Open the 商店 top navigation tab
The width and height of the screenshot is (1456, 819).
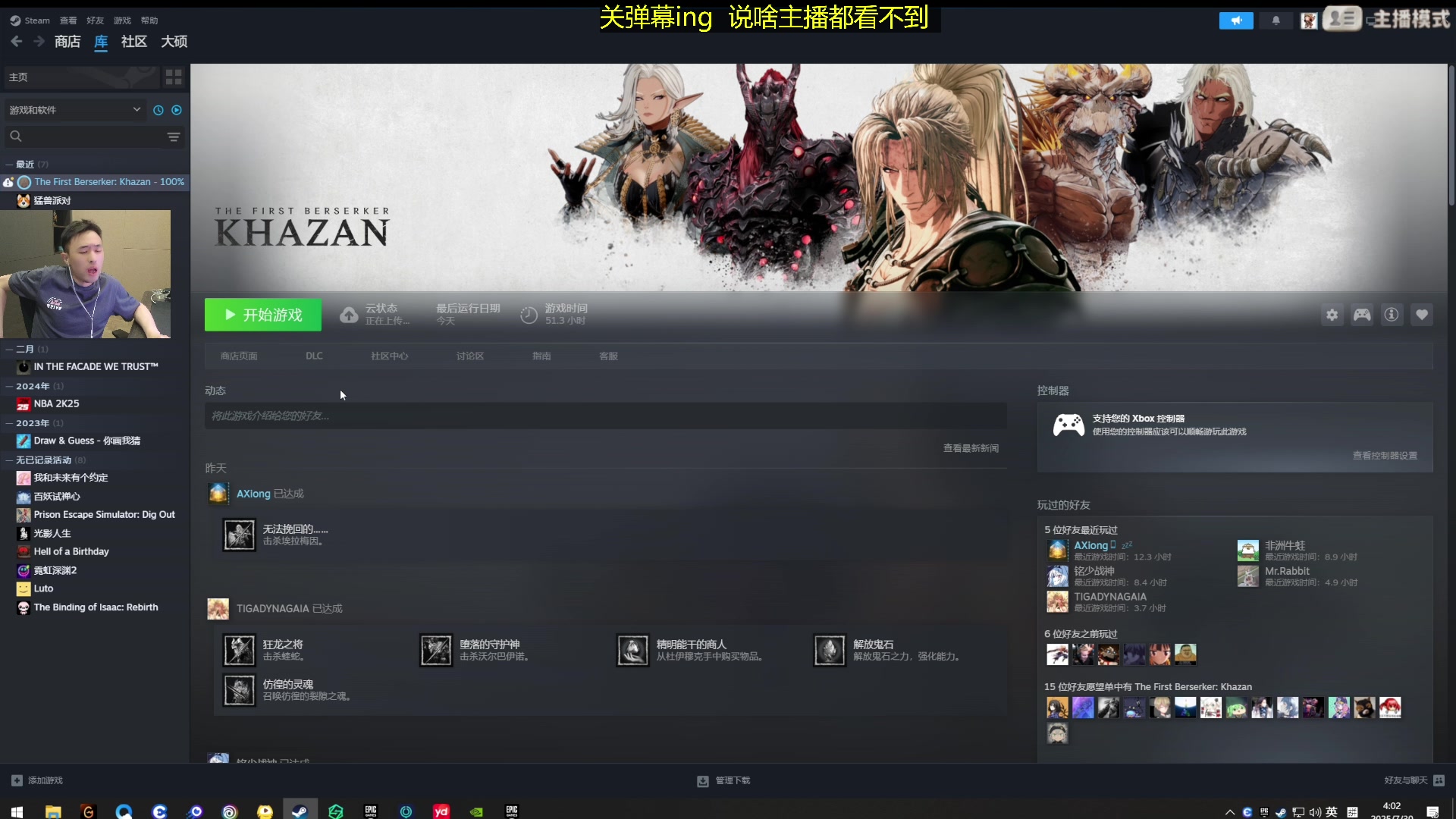(67, 42)
